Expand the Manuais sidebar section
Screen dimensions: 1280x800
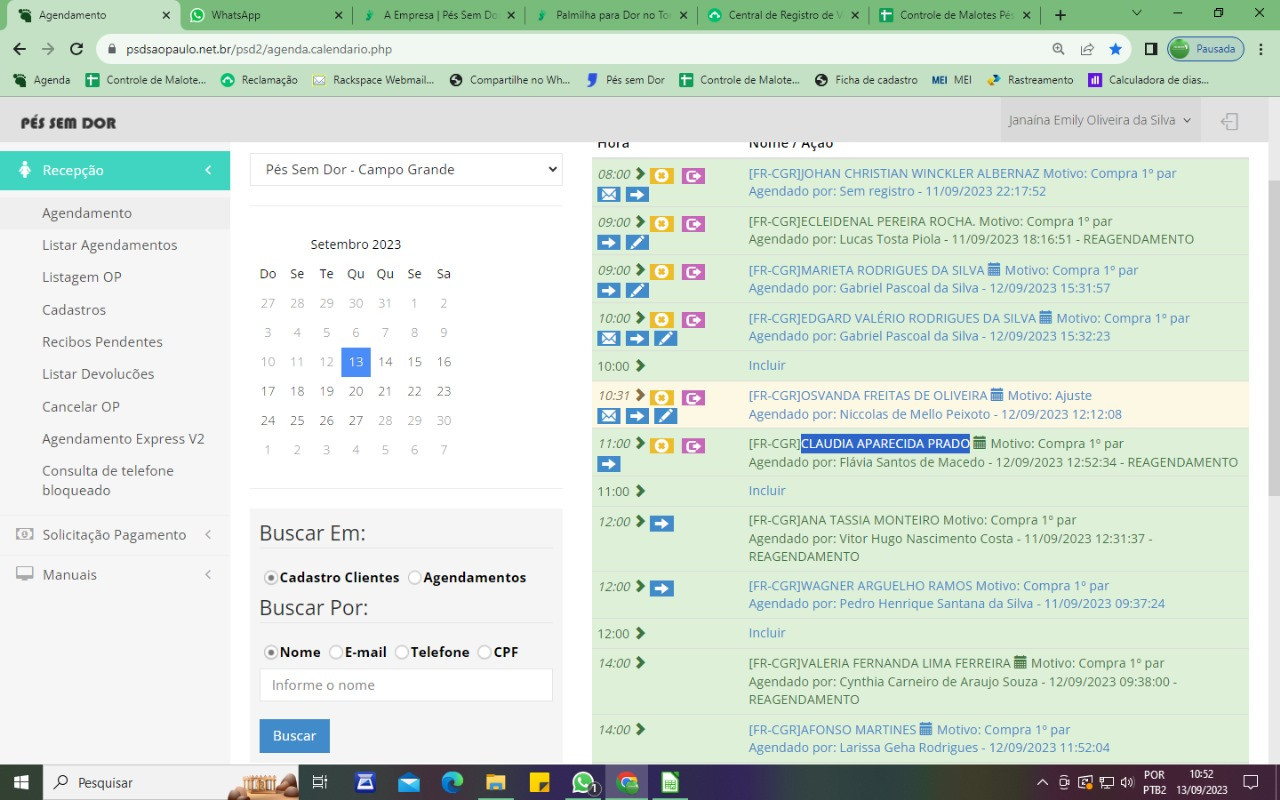click(x=115, y=575)
